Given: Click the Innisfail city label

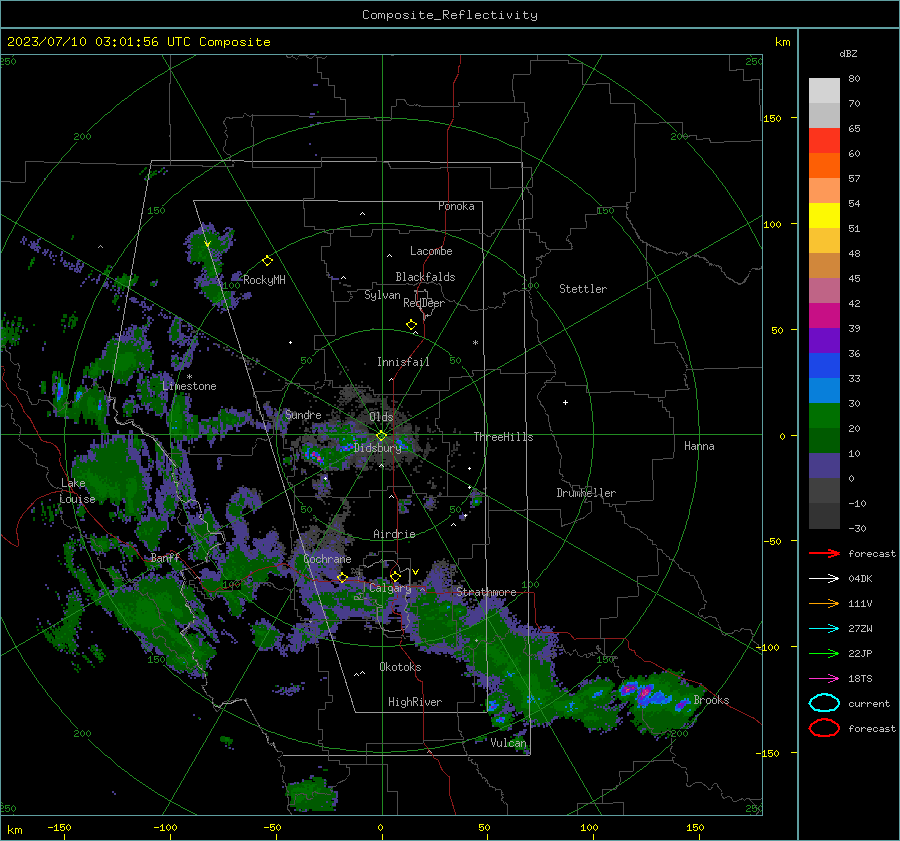Looking at the screenshot, I should tap(403, 362).
